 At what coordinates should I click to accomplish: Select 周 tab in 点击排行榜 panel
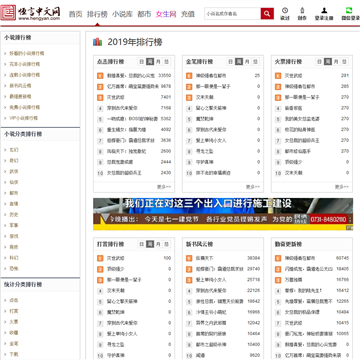[x=150, y=62]
